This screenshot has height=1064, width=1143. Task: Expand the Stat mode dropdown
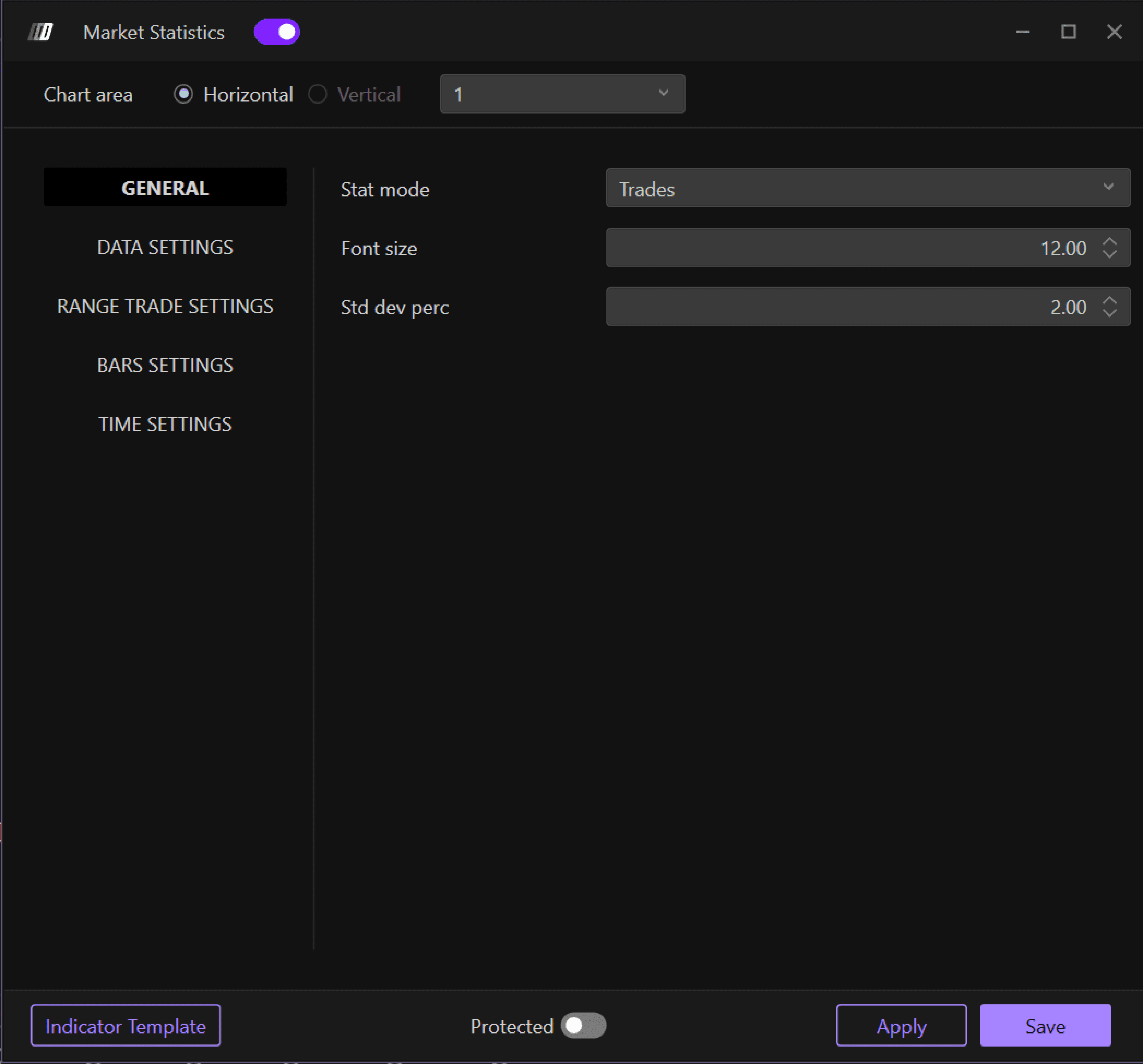point(867,189)
